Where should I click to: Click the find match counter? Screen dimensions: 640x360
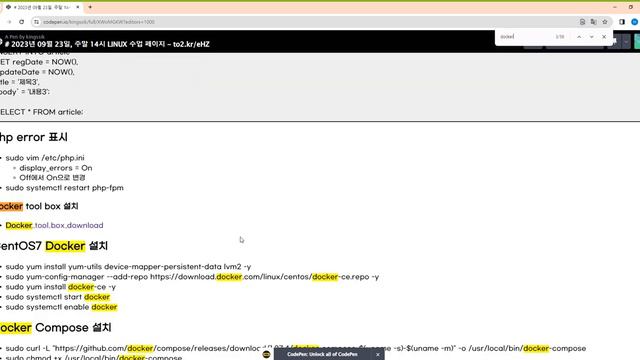560,37
